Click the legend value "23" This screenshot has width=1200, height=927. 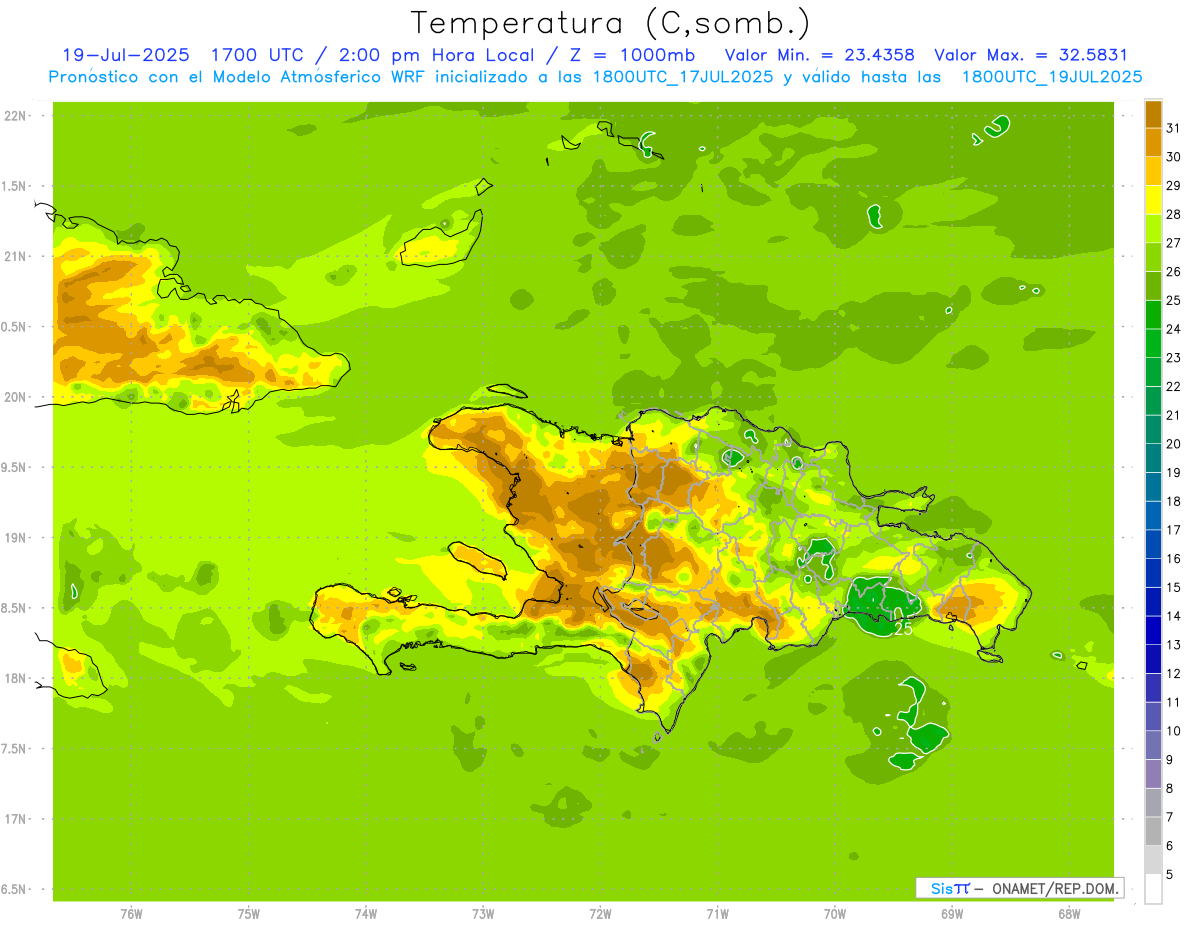coord(1173,358)
